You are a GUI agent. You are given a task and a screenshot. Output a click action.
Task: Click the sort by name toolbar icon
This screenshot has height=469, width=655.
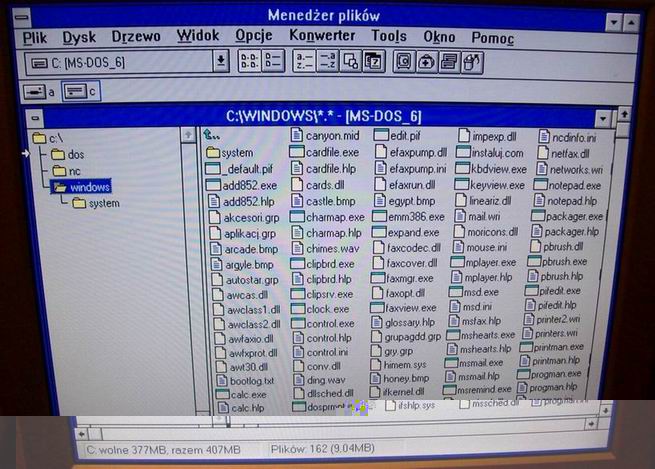tap(303, 62)
